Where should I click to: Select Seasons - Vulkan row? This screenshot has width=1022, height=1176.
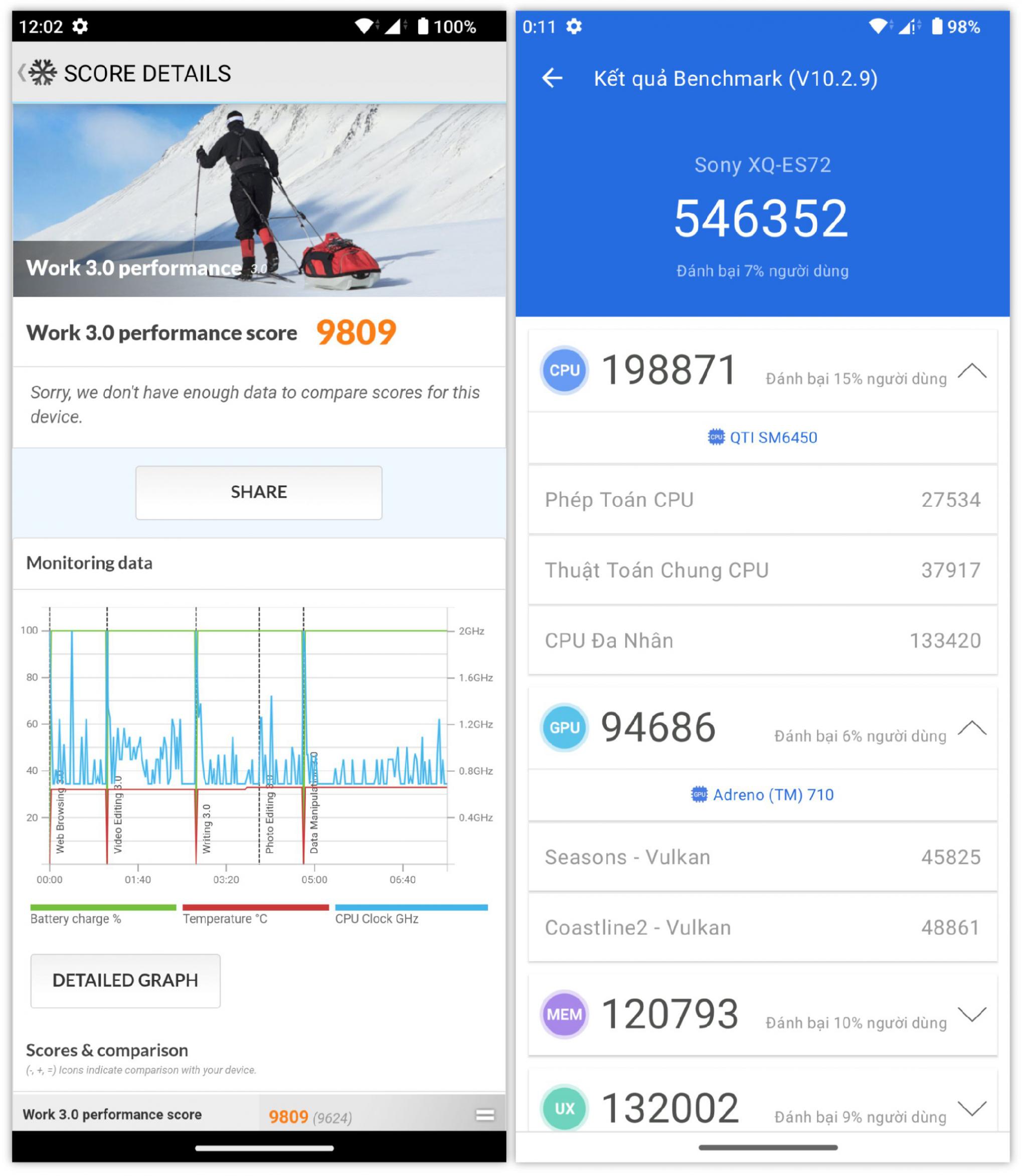[763, 857]
